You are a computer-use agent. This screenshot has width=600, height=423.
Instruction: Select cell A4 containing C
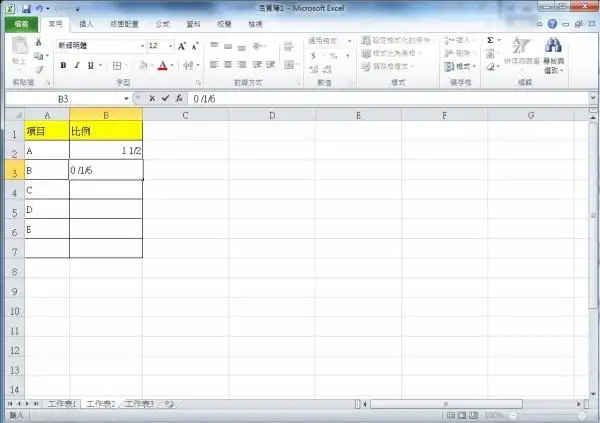coord(47,190)
